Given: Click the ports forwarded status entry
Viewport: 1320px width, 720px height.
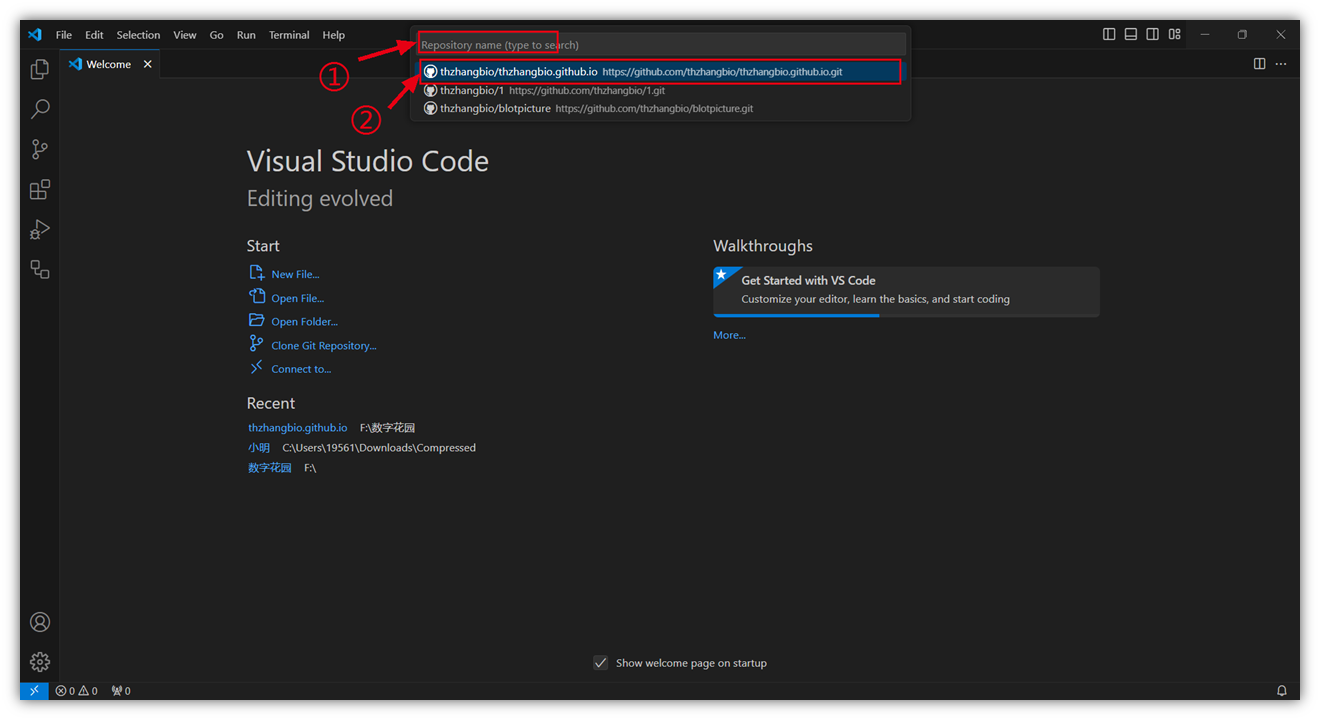Looking at the screenshot, I should point(121,691).
